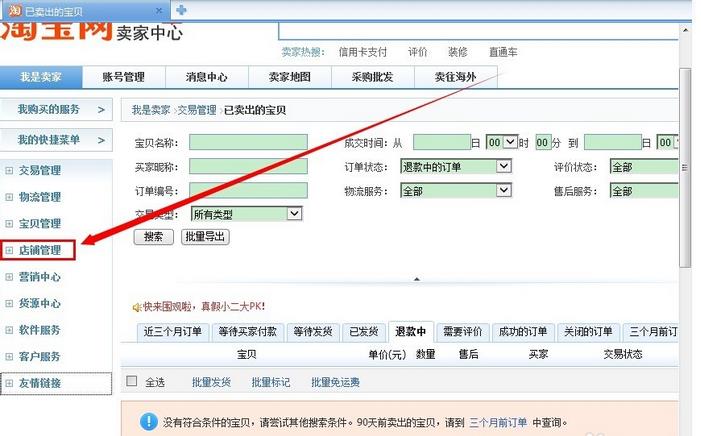Click the vertical page scrollbar
Viewport: 701px width, 436px height.
tap(685, 168)
